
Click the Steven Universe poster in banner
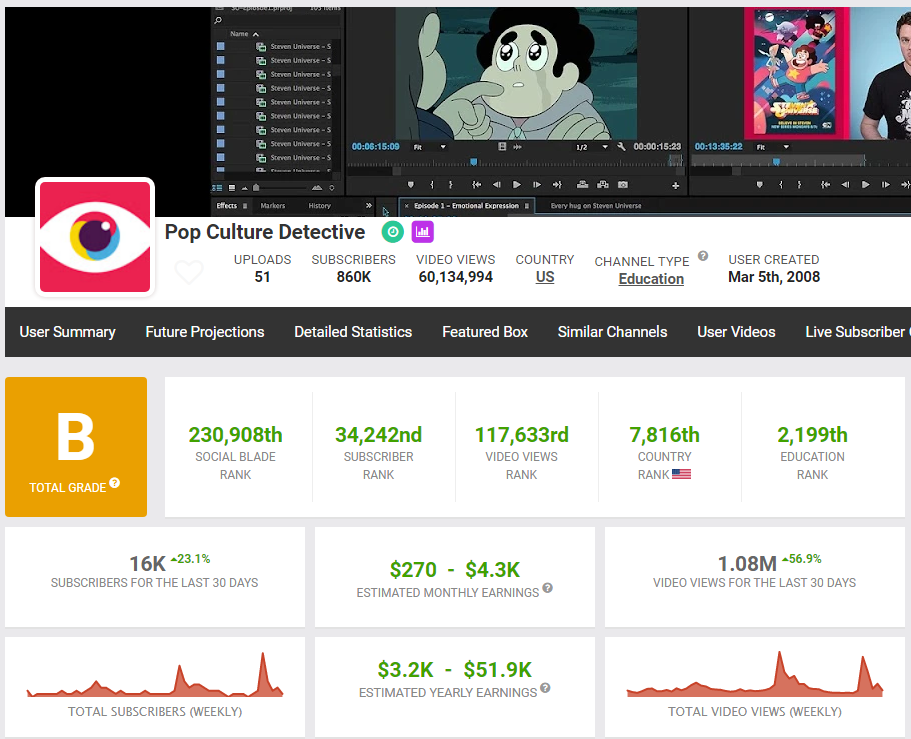coord(796,73)
